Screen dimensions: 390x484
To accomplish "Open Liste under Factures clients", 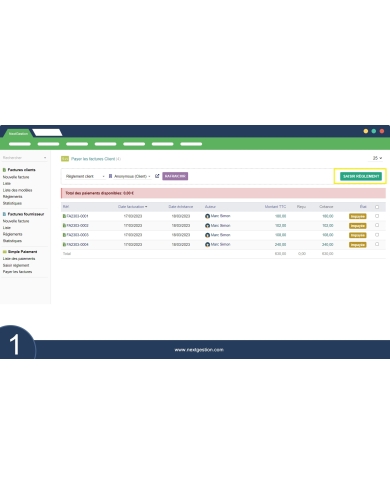I will pos(7,184).
